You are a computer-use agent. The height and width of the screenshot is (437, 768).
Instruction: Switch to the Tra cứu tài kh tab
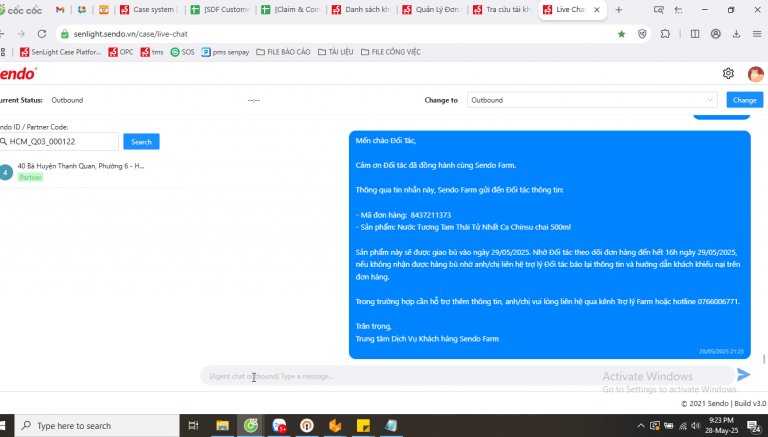tap(504, 10)
